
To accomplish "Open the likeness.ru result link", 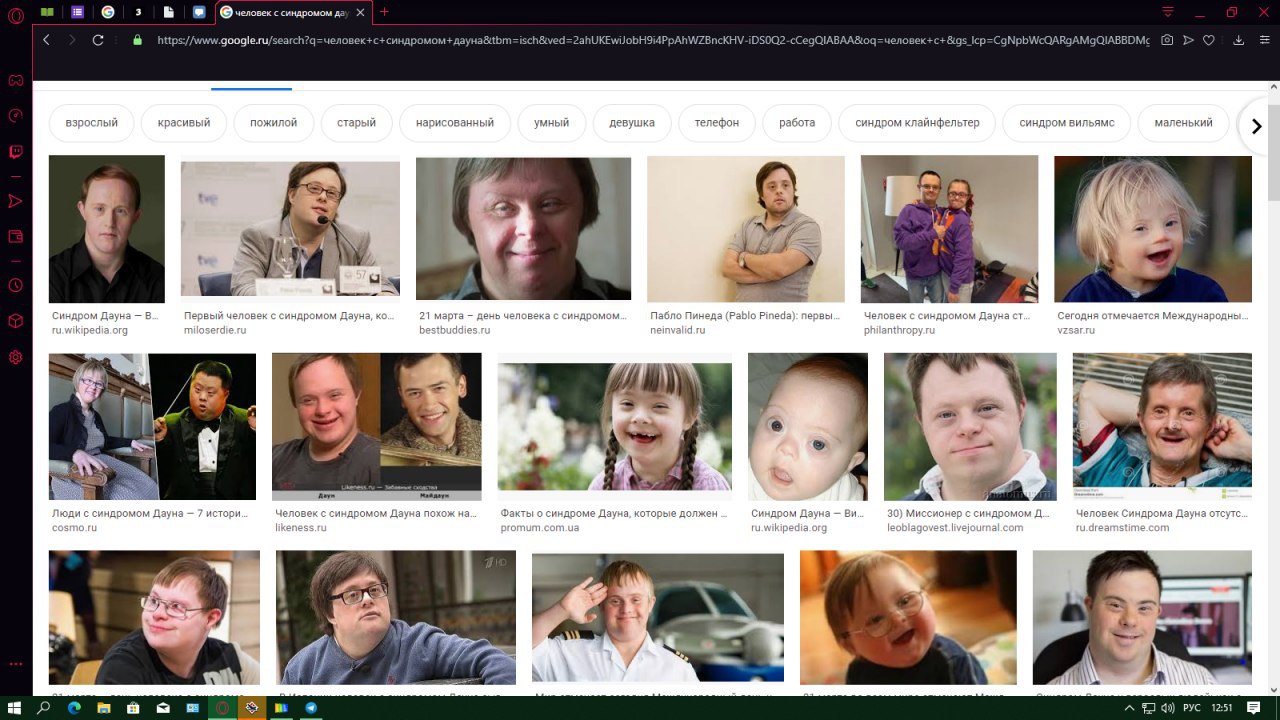I will tap(376, 520).
